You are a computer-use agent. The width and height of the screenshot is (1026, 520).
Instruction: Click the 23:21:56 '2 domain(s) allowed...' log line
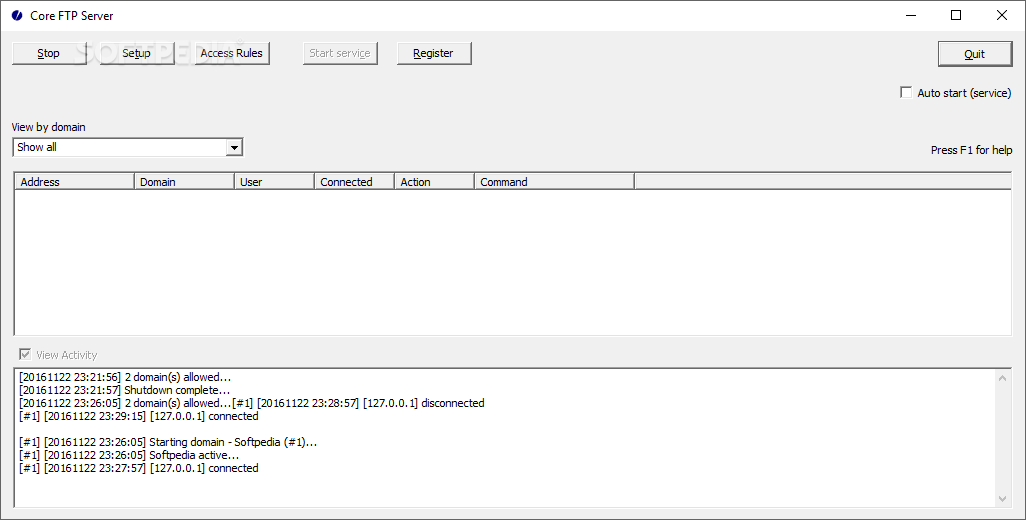pos(125,377)
